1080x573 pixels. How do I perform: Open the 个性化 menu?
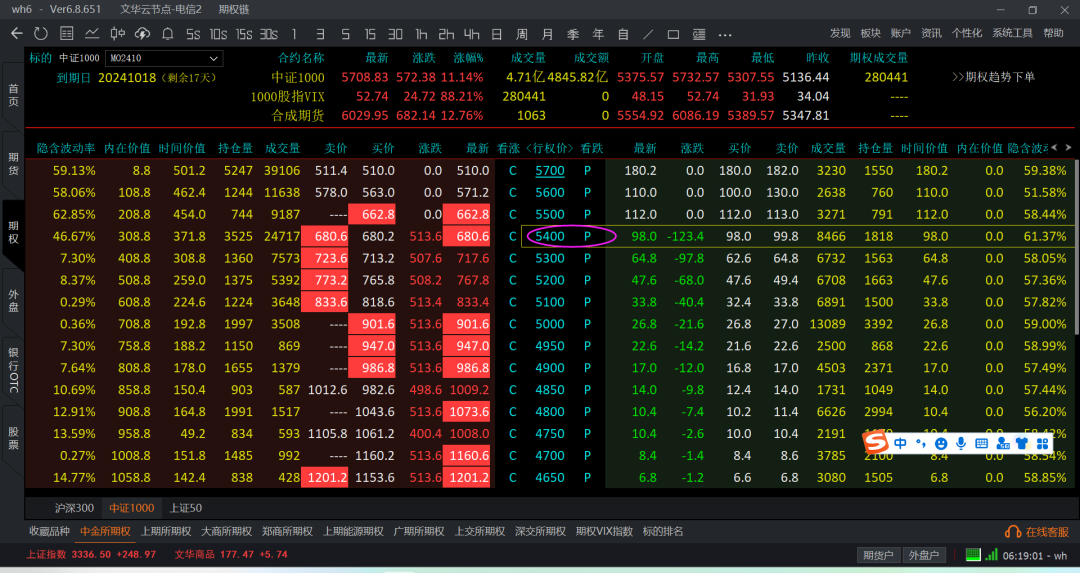[x=967, y=33]
